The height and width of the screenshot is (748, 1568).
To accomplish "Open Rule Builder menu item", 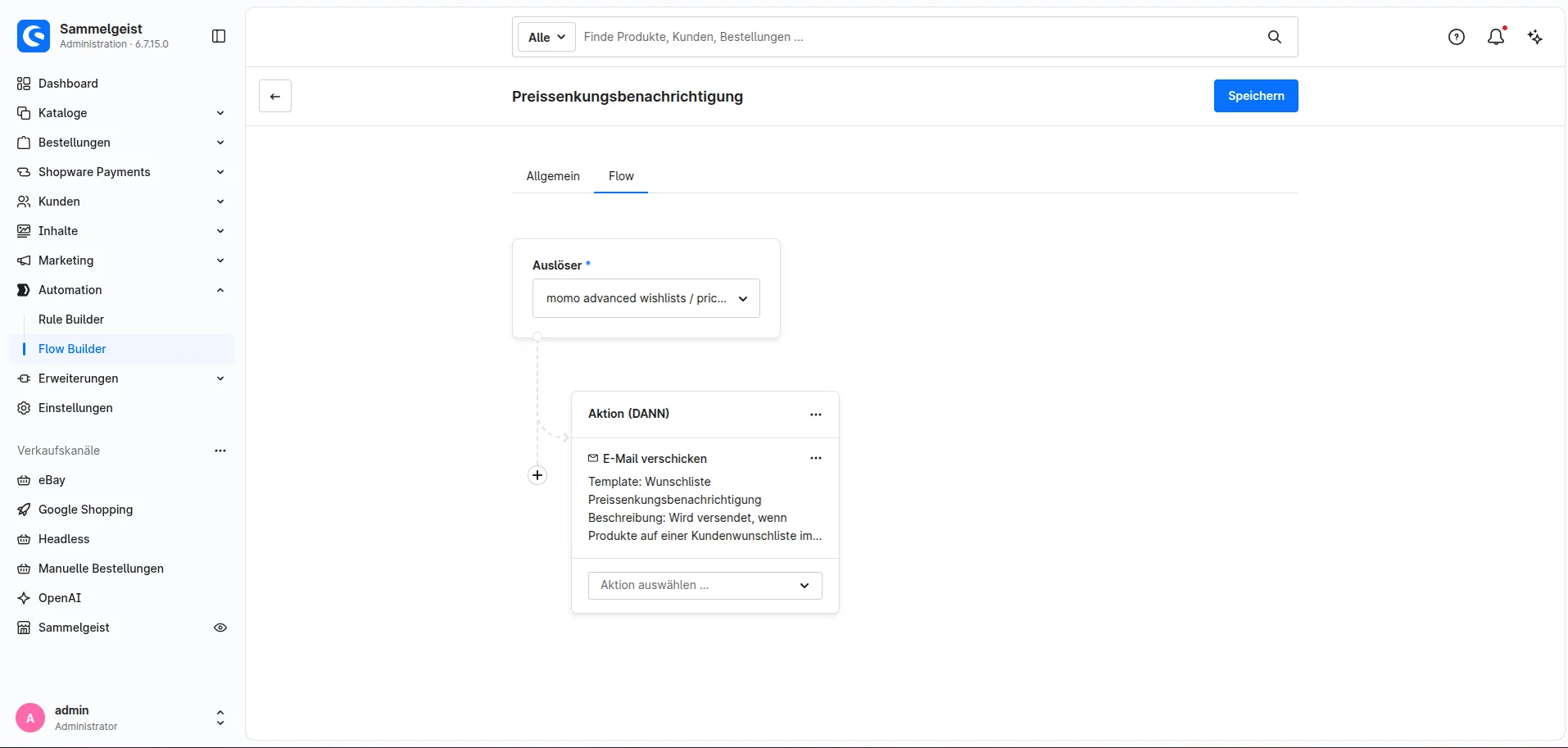I will tap(71, 320).
